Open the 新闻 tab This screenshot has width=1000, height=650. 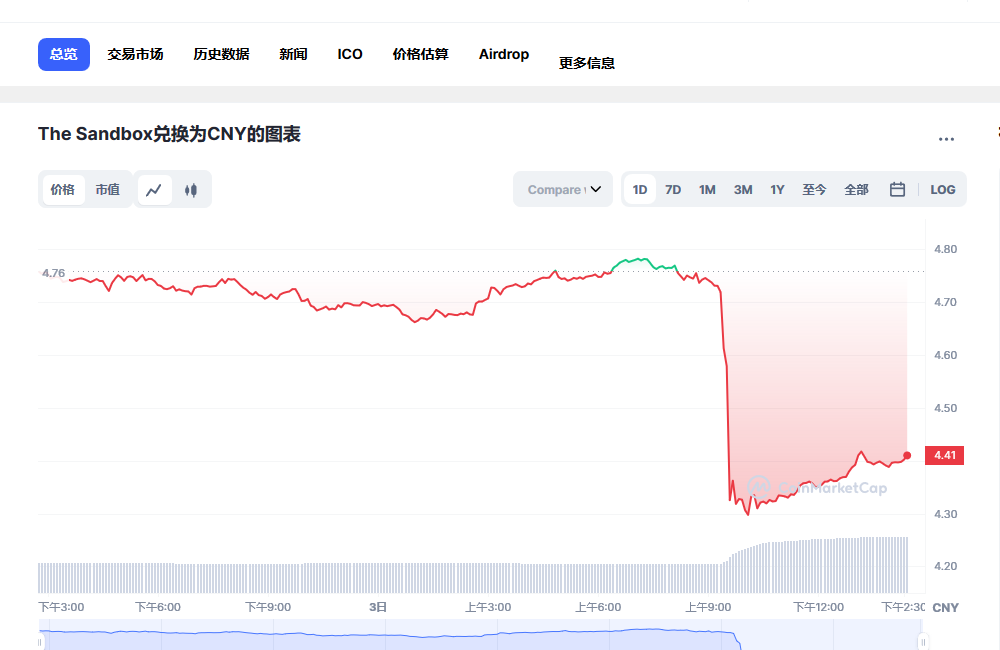tap(293, 54)
